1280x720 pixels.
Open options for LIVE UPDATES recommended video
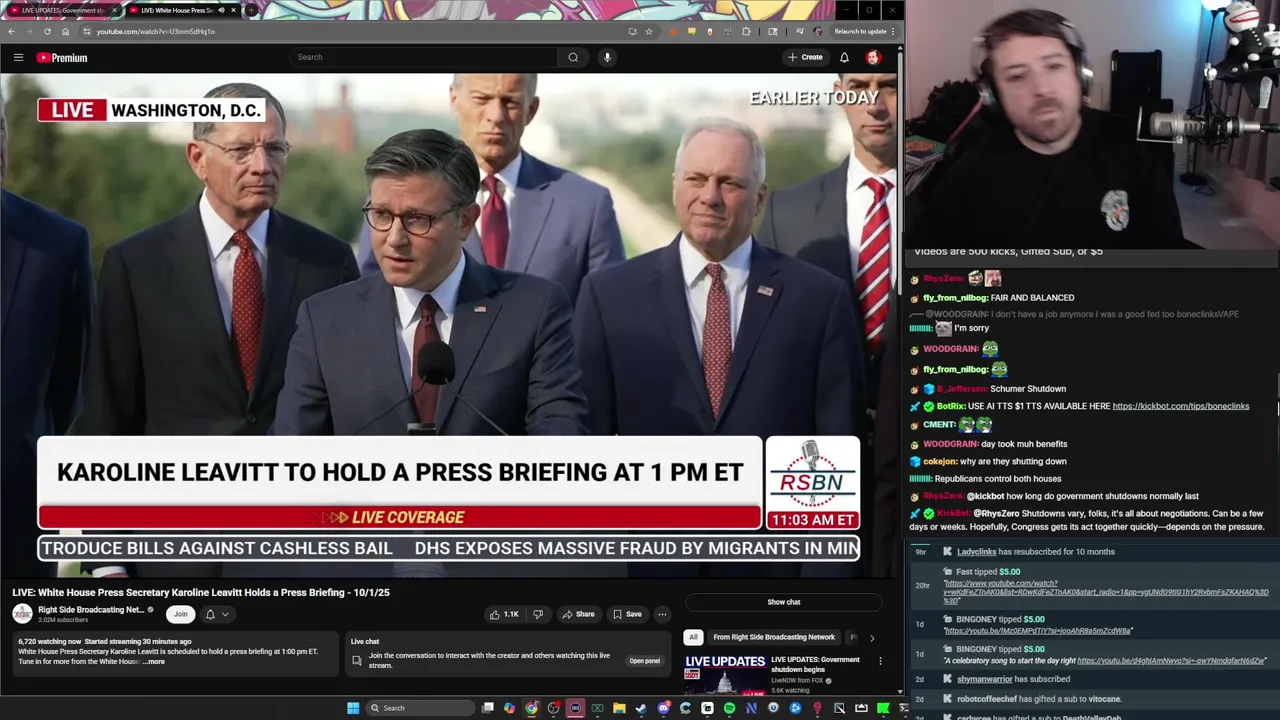[x=880, y=661]
